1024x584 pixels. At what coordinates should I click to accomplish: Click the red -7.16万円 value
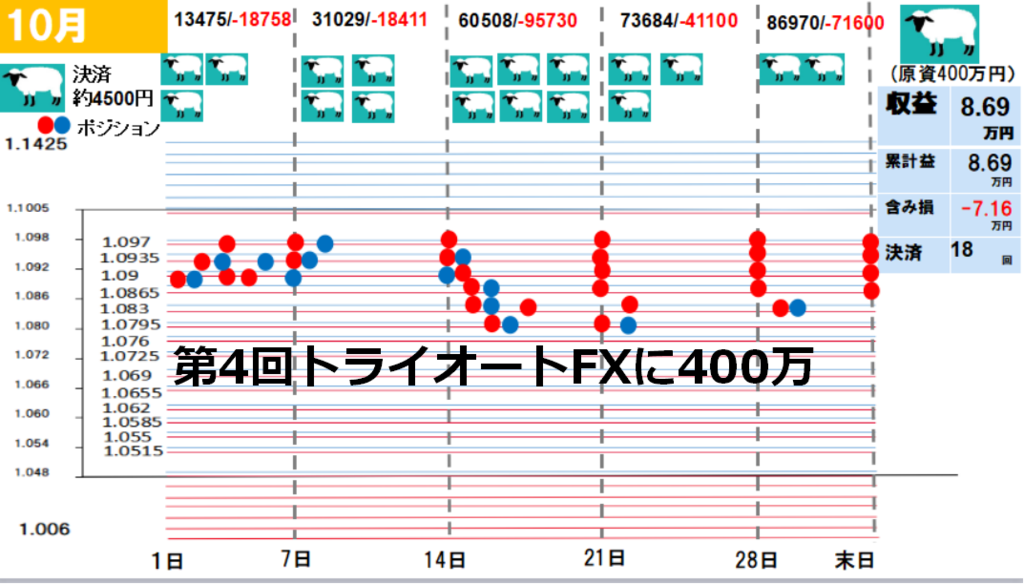986,215
